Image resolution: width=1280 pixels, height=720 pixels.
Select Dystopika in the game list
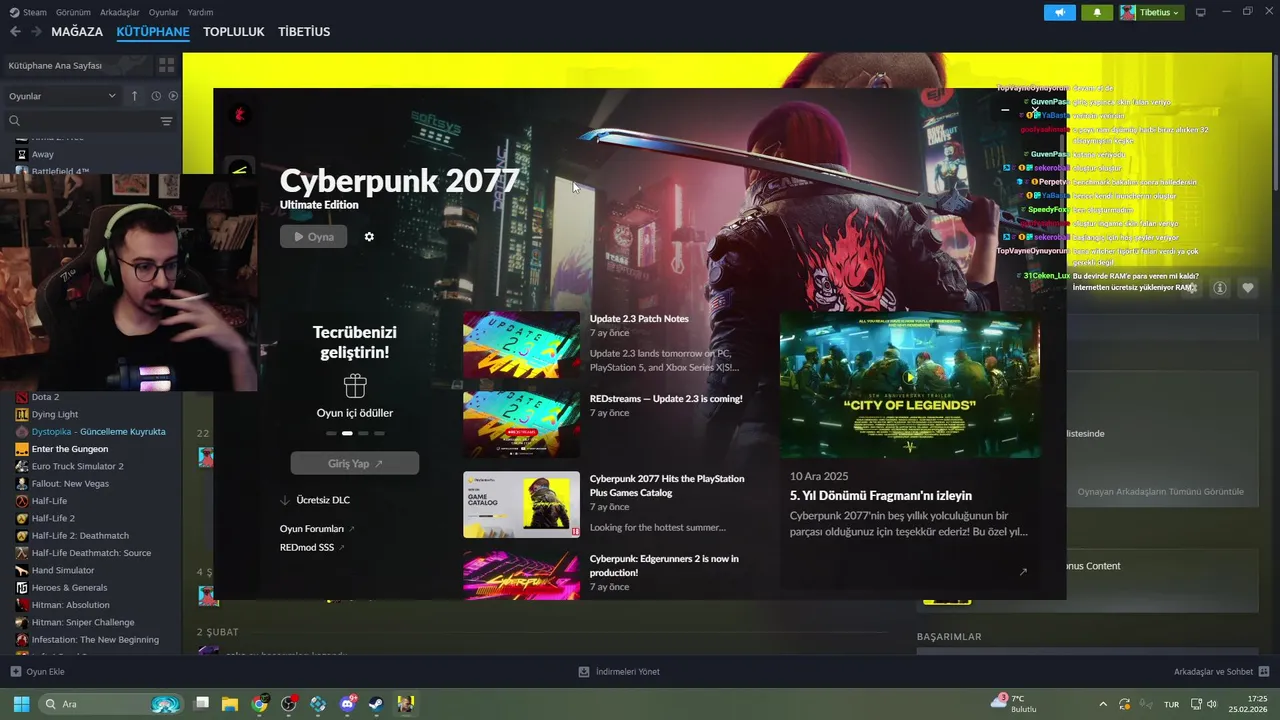click(91, 431)
